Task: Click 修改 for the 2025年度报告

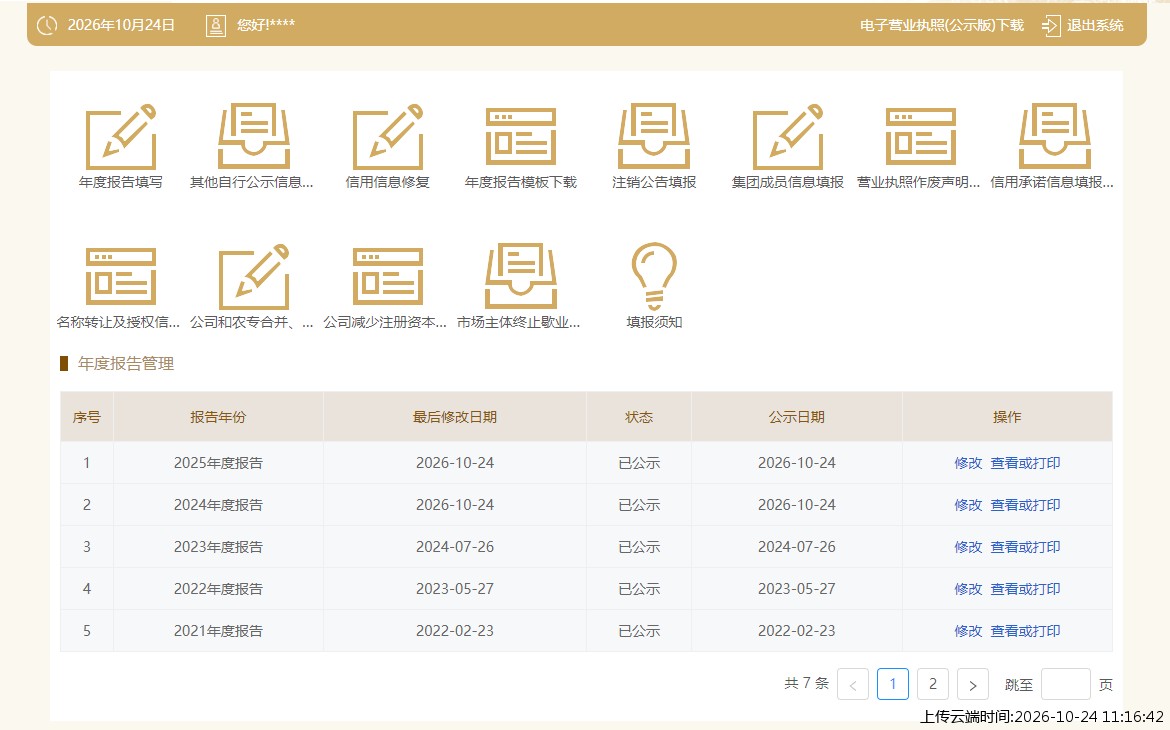Action: point(968,463)
